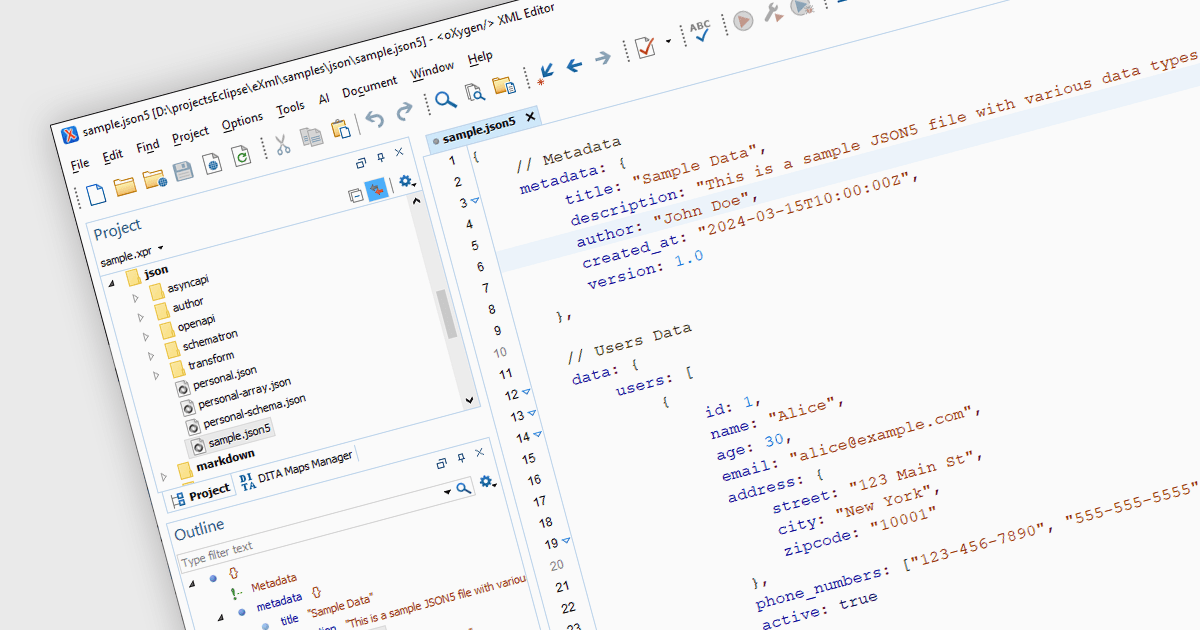Open the Help menu
This screenshot has width=1200, height=630.
481,58
